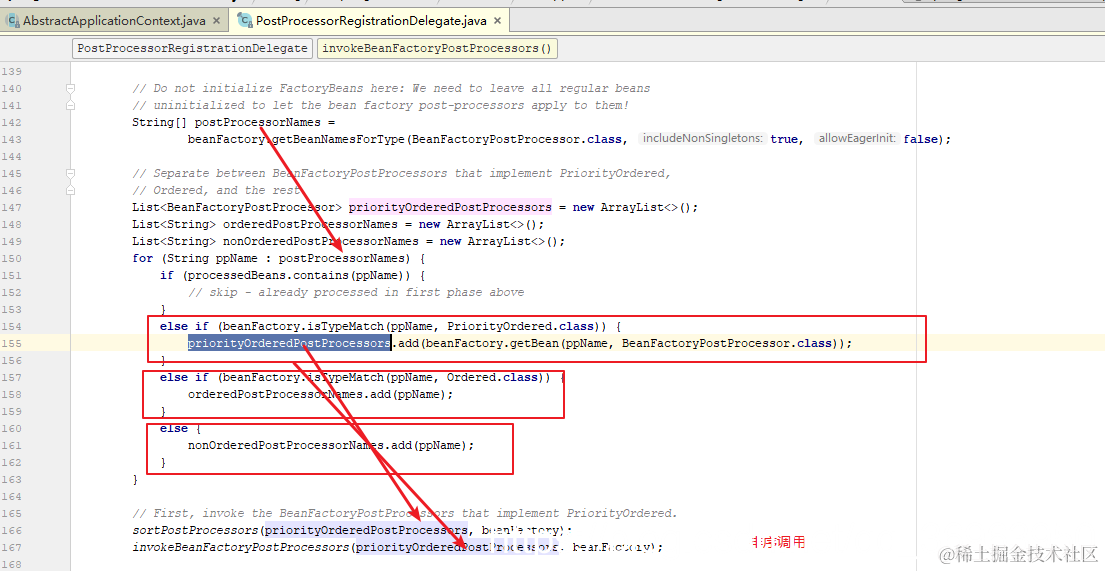
Task: Switch to the AbstractApplicationContext.java tab
Action: pyautogui.click(x=113, y=21)
